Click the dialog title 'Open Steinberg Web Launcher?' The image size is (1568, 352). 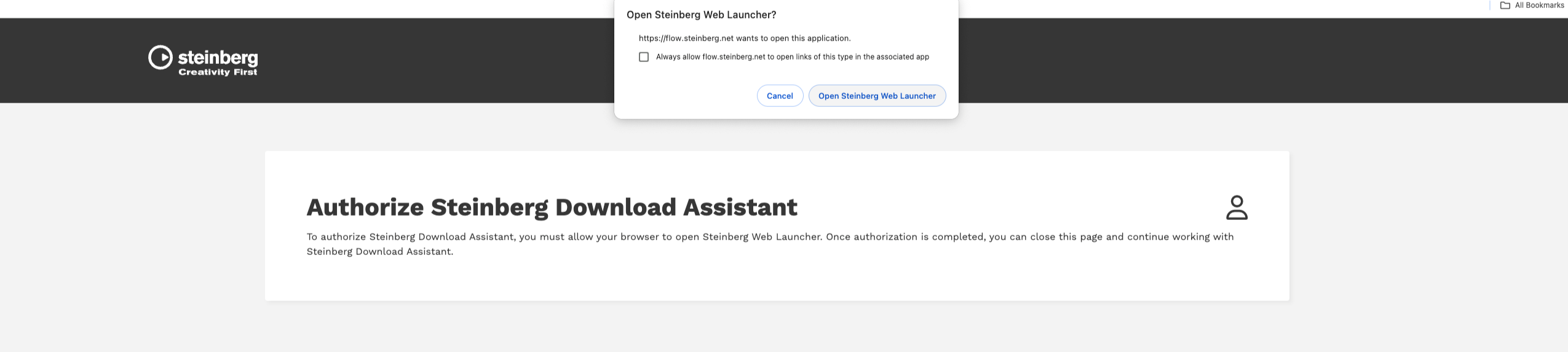point(701,15)
